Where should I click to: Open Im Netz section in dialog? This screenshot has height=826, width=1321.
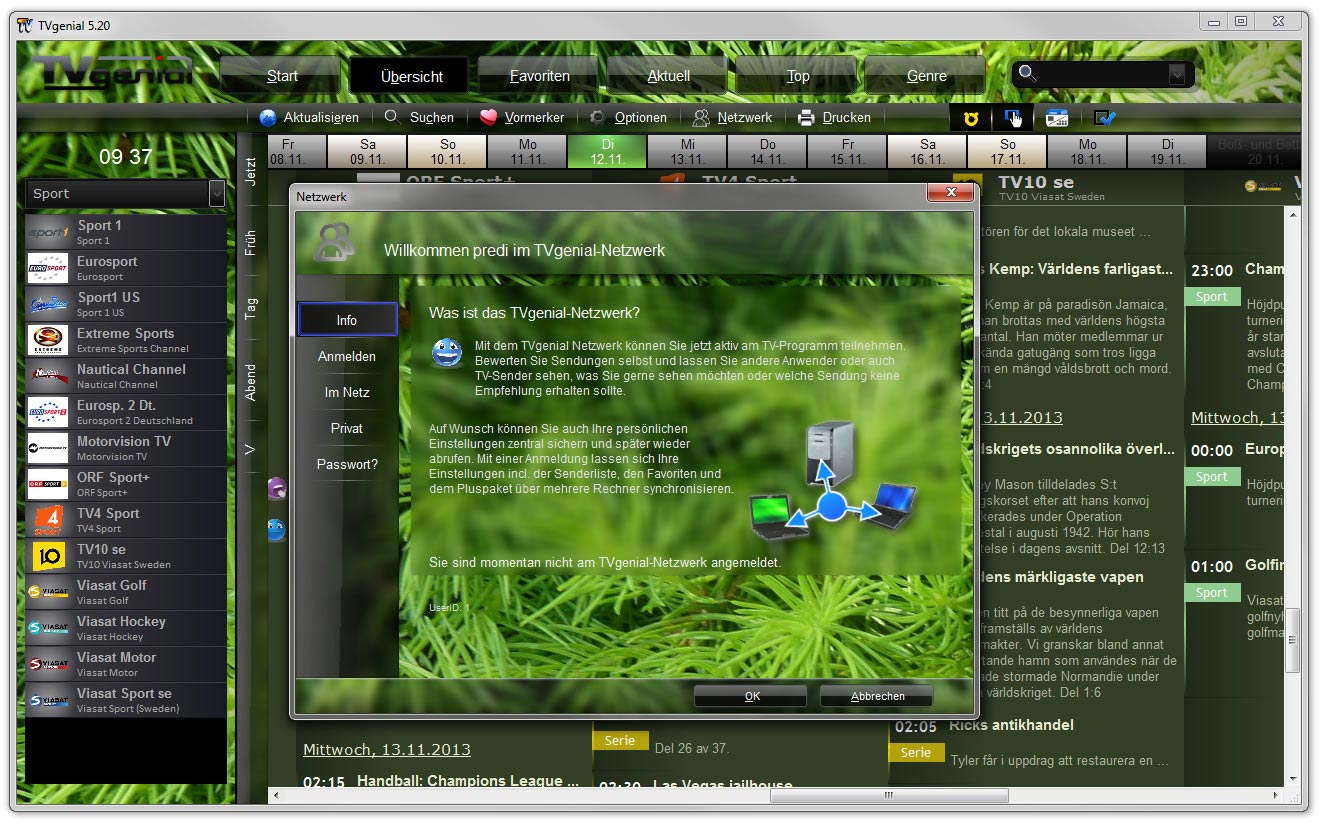(x=347, y=392)
